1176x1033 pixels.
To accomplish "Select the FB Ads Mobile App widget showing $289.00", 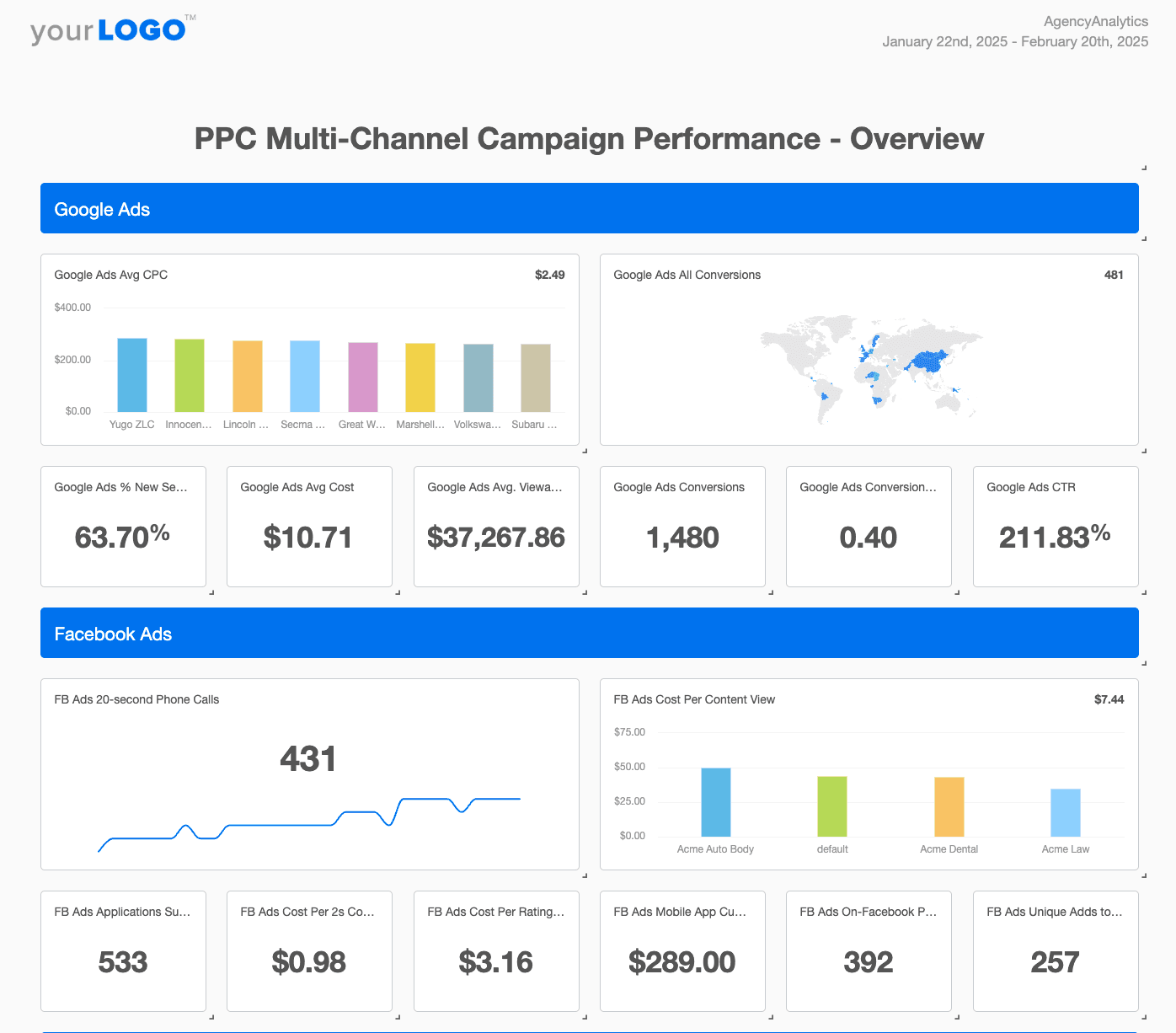I will (x=682, y=951).
